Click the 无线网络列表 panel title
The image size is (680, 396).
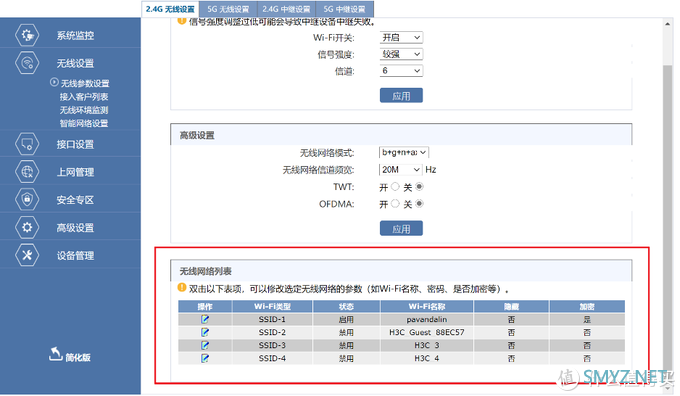[206, 271]
